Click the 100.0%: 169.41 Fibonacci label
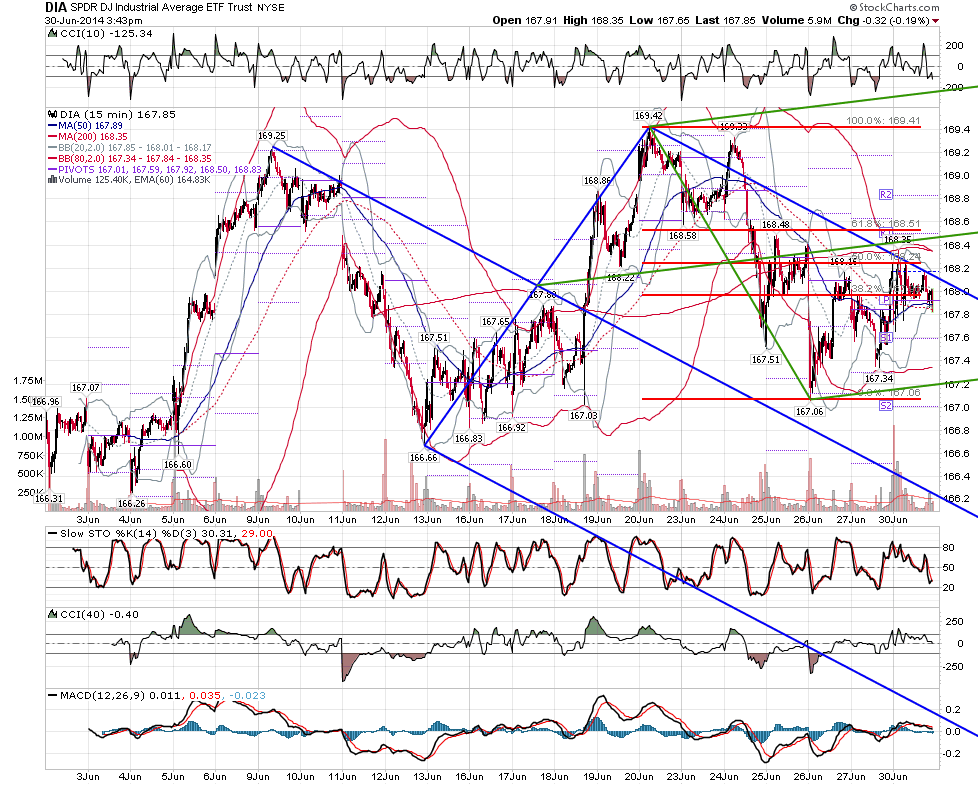Image resolution: width=978 pixels, height=785 pixels. (883, 120)
